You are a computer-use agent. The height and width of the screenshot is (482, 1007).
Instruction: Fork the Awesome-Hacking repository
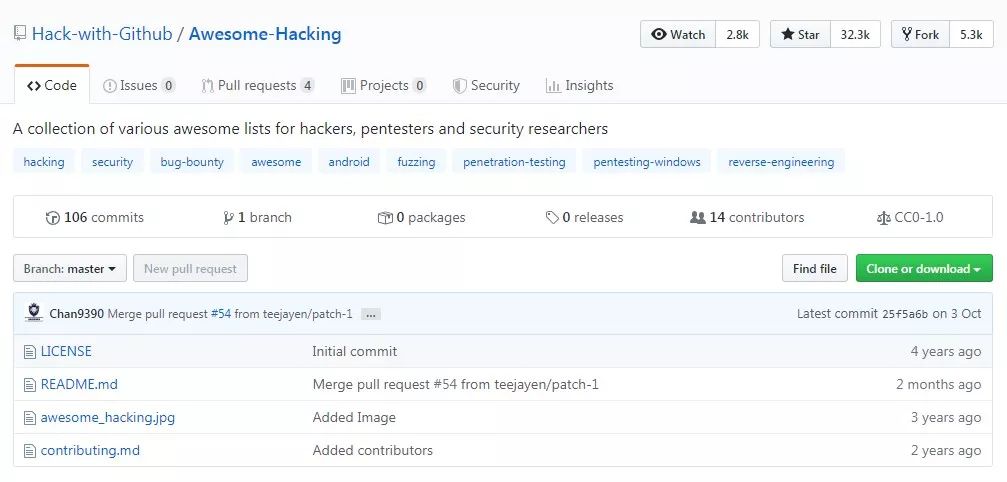(920, 35)
